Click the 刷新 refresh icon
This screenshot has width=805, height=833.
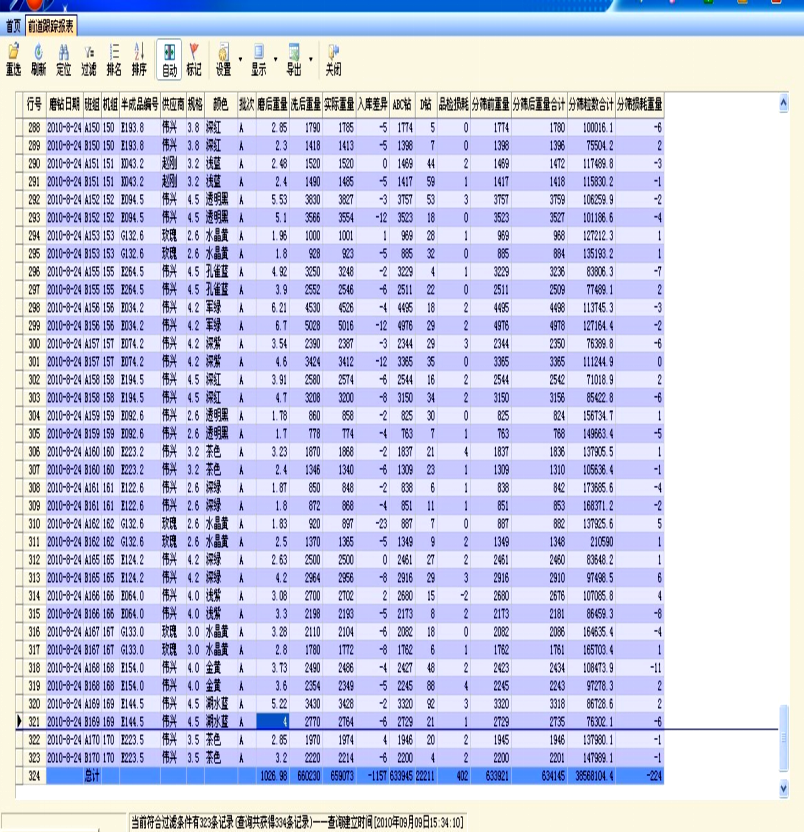pyautogui.click(x=38, y=59)
